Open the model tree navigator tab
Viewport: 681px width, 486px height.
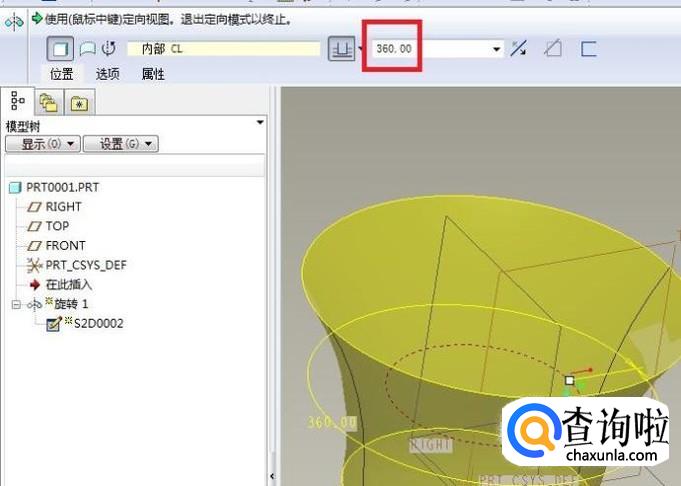[x=17, y=101]
